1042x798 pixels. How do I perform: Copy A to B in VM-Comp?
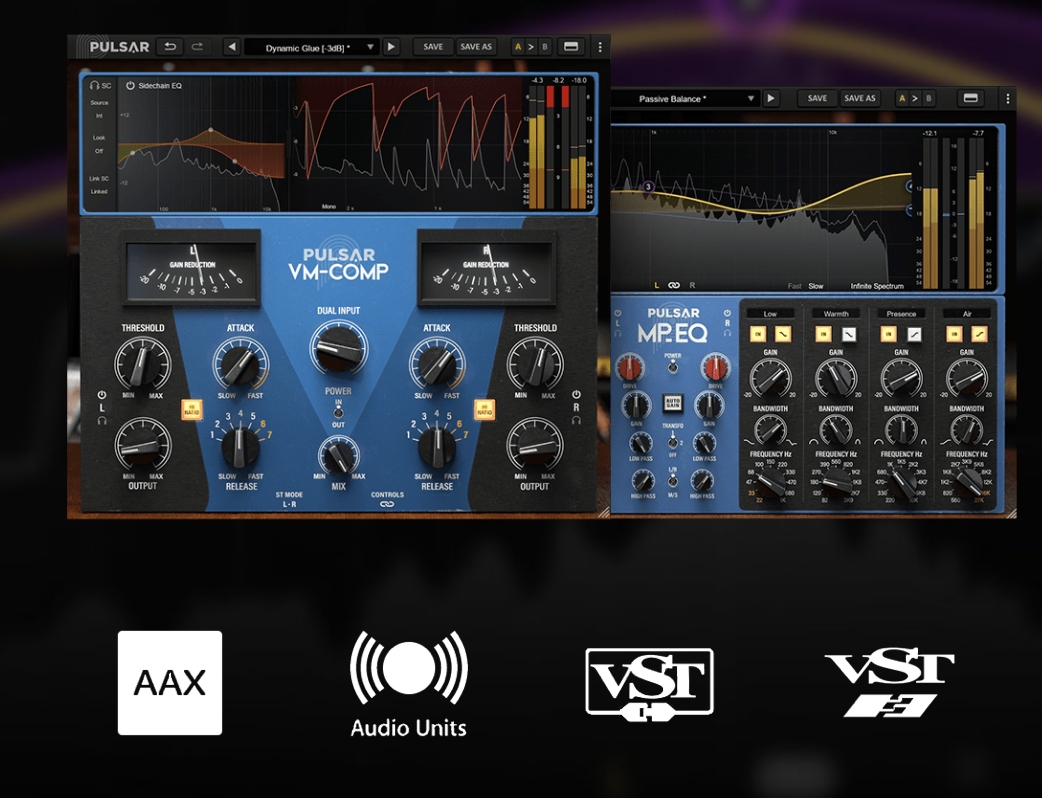point(531,47)
